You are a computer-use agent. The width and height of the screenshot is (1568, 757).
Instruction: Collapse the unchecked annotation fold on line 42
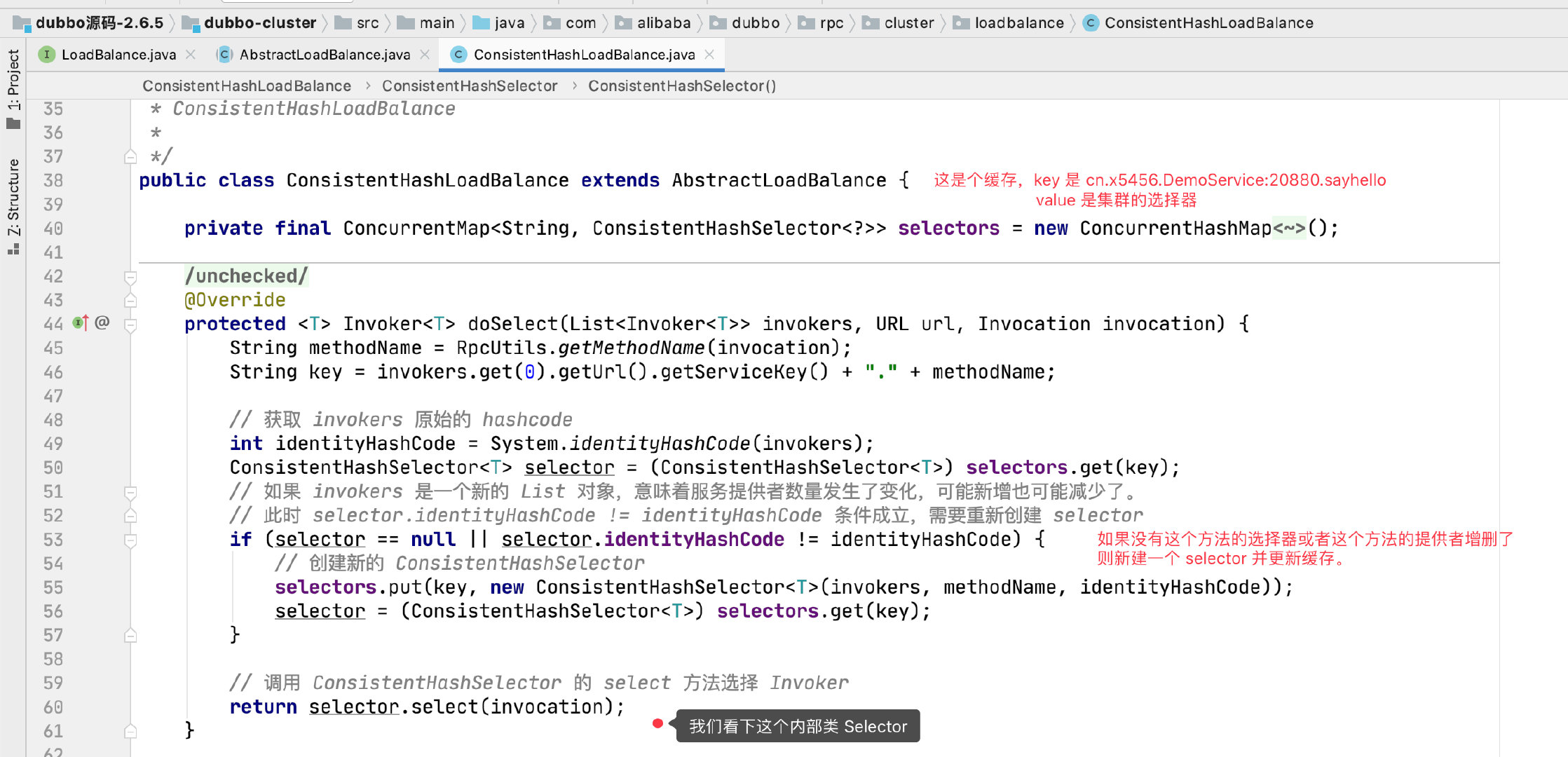[x=130, y=277]
